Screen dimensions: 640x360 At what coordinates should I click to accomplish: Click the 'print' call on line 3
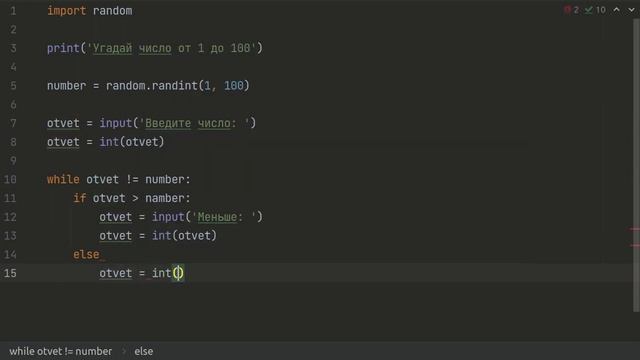tap(63, 49)
